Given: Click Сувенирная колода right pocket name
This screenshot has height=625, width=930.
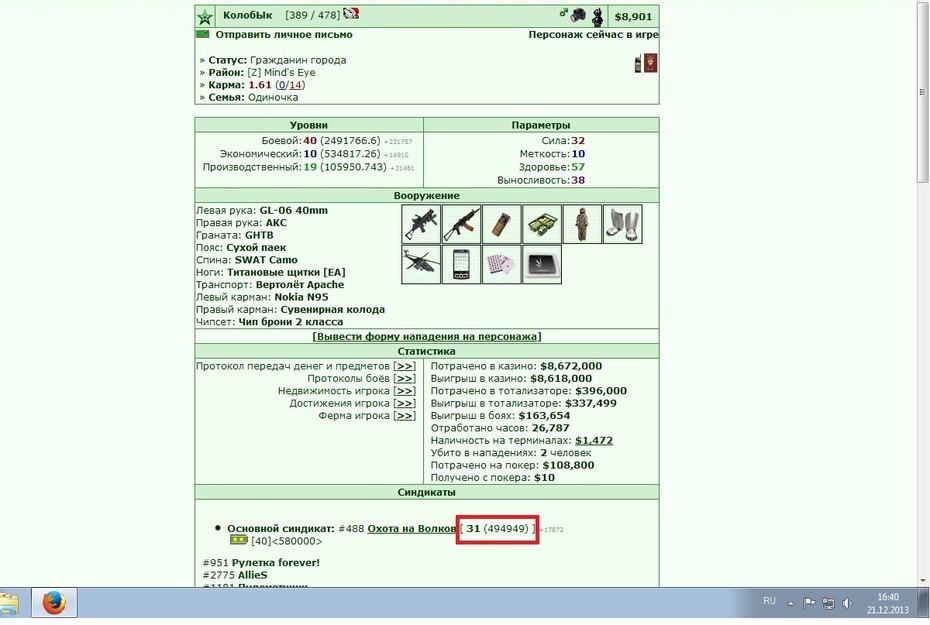Looking at the screenshot, I should 333,310.
